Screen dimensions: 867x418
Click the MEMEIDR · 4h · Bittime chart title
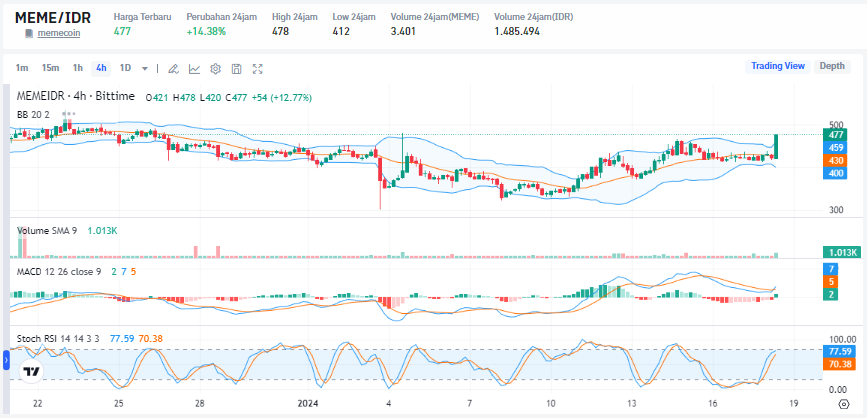[x=76, y=97]
